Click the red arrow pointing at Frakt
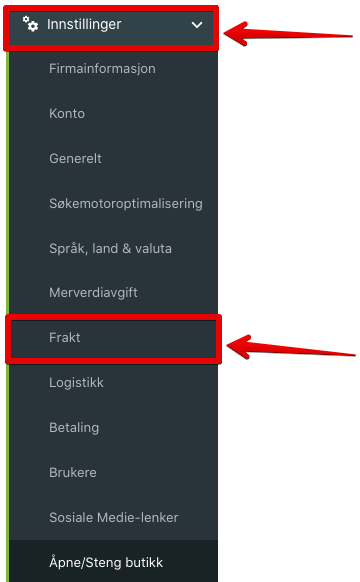360x582 pixels. click(x=291, y=347)
